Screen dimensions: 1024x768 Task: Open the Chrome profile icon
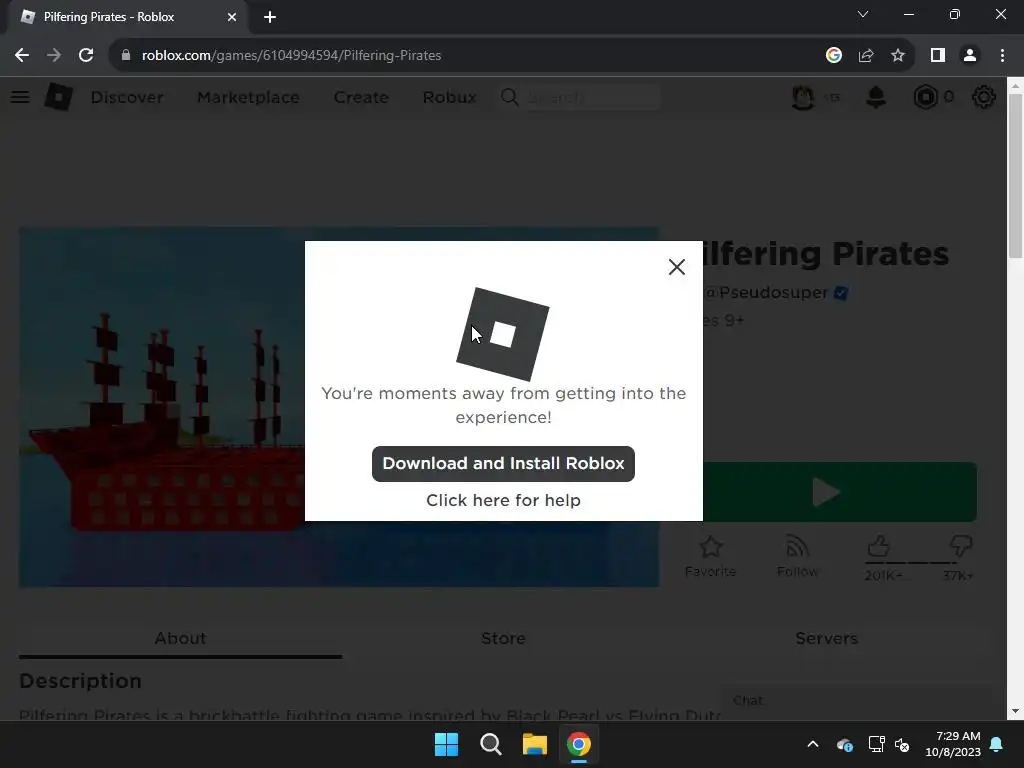(x=970, y=56)
